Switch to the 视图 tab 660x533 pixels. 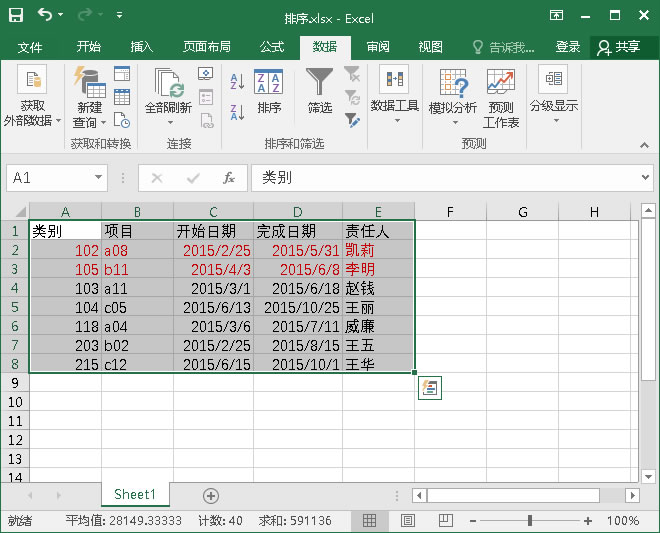pyautogui.click(x=431, y=47)
